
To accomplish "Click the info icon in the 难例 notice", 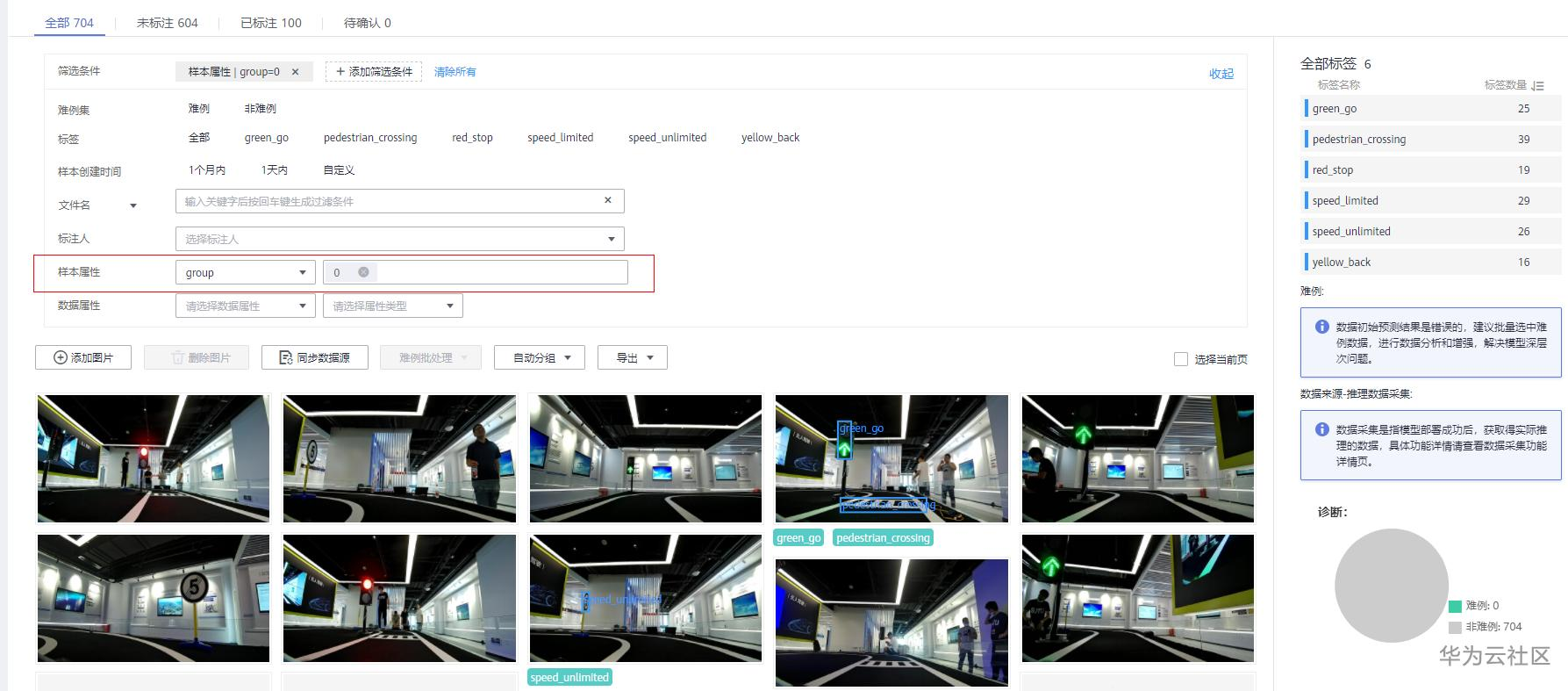I will coord(1321,327).
